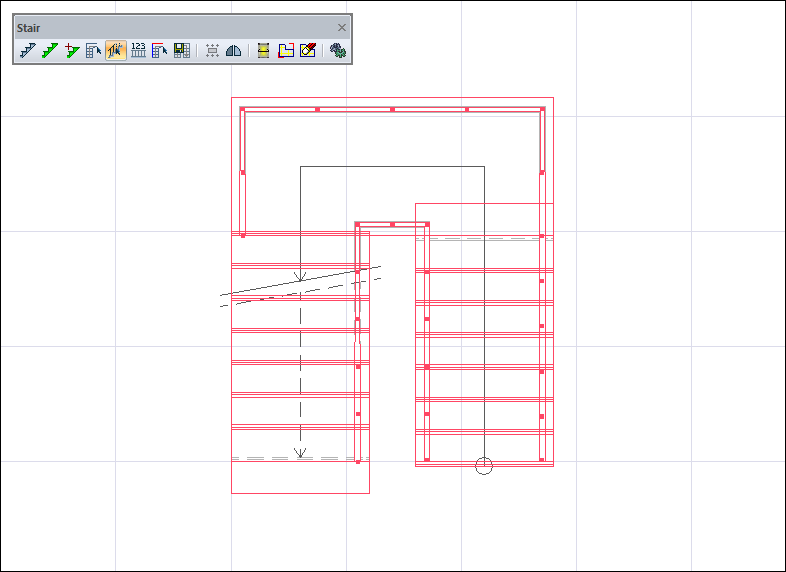Select the middle red node on the top railing

(x=392, y=109)
